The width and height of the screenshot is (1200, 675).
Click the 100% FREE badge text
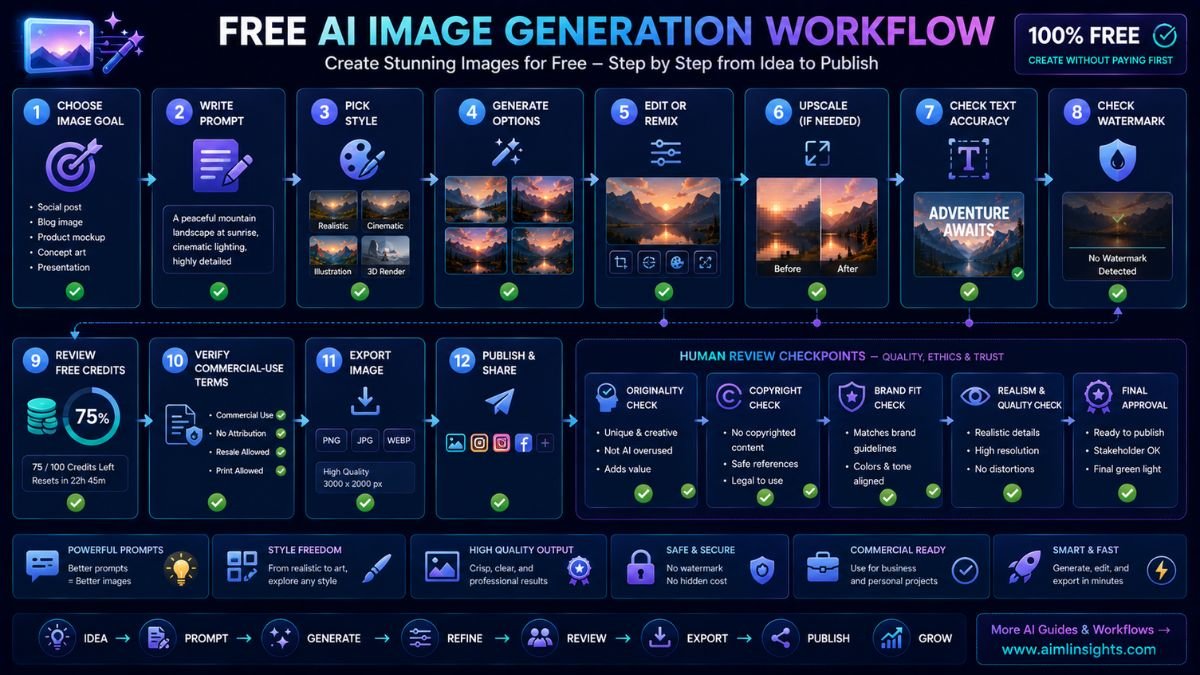[1084, 36]
